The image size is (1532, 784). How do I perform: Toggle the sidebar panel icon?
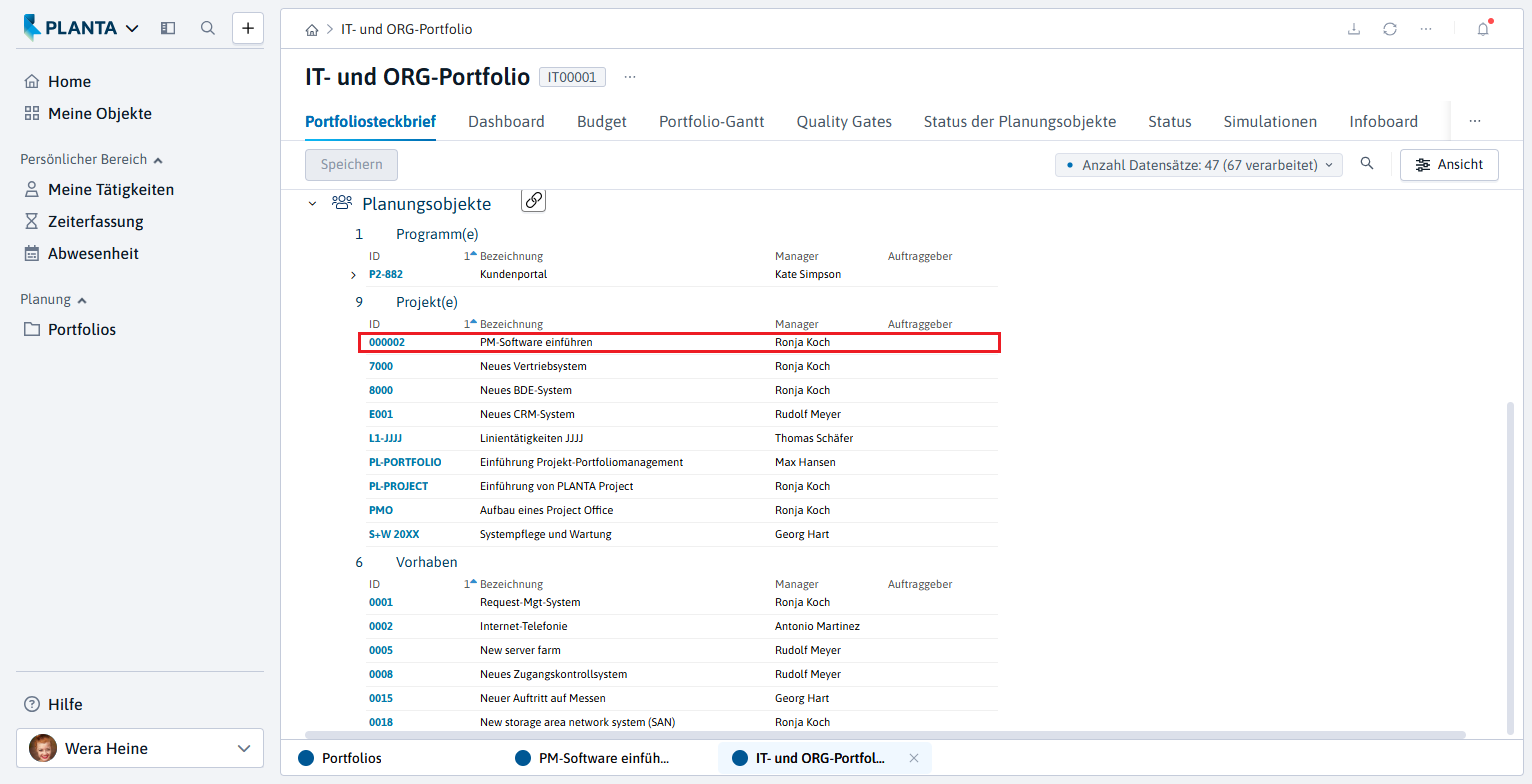[168, 28]
